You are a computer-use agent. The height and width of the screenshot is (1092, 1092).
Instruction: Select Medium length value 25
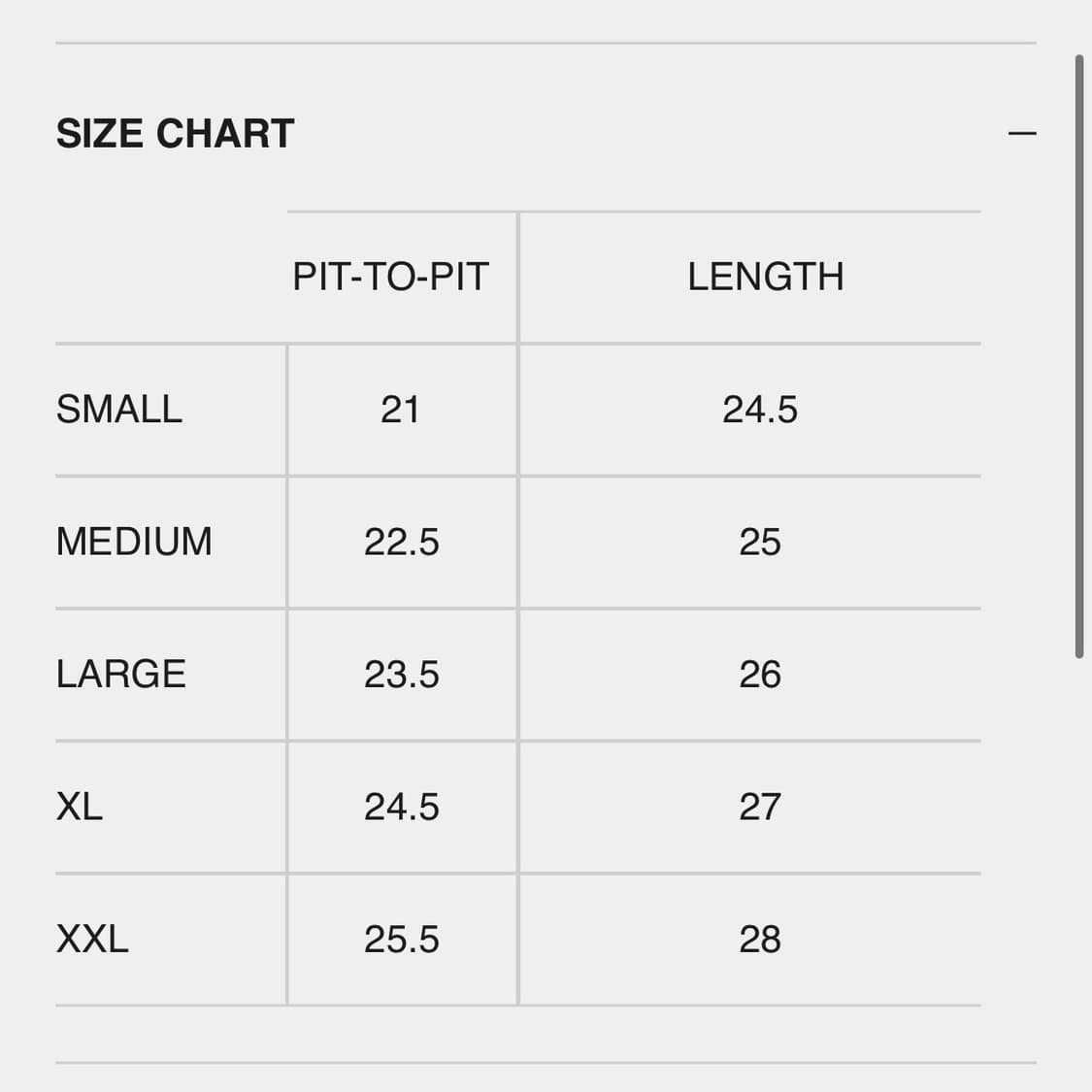[760, 542]
